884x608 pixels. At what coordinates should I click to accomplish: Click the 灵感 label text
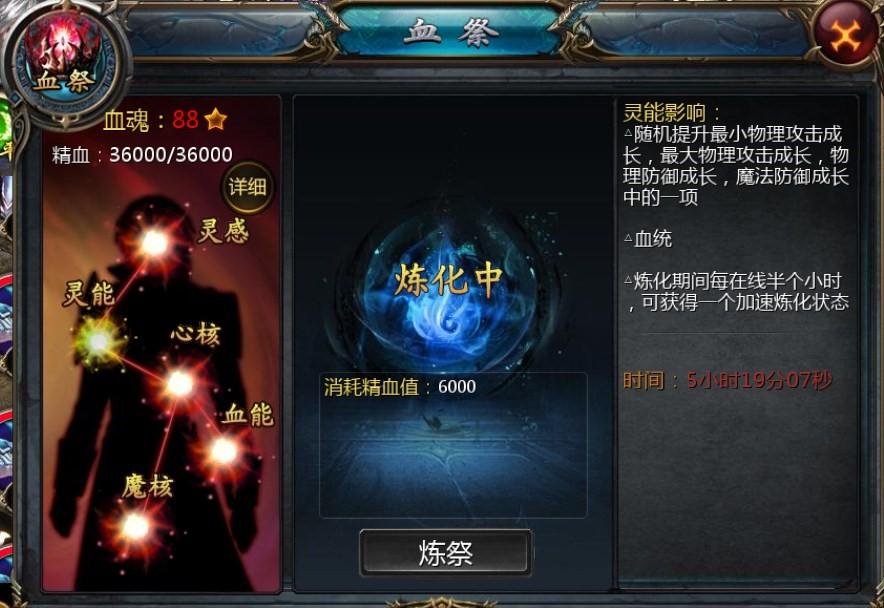(x=223, y=230)
